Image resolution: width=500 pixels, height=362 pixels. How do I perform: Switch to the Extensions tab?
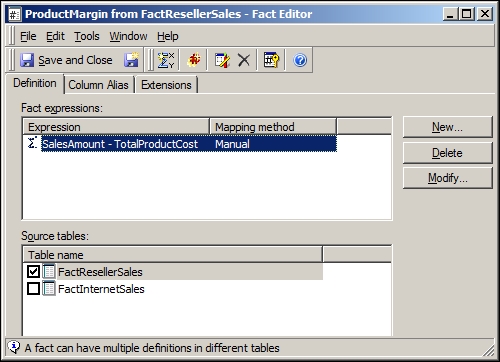[166, 85]
